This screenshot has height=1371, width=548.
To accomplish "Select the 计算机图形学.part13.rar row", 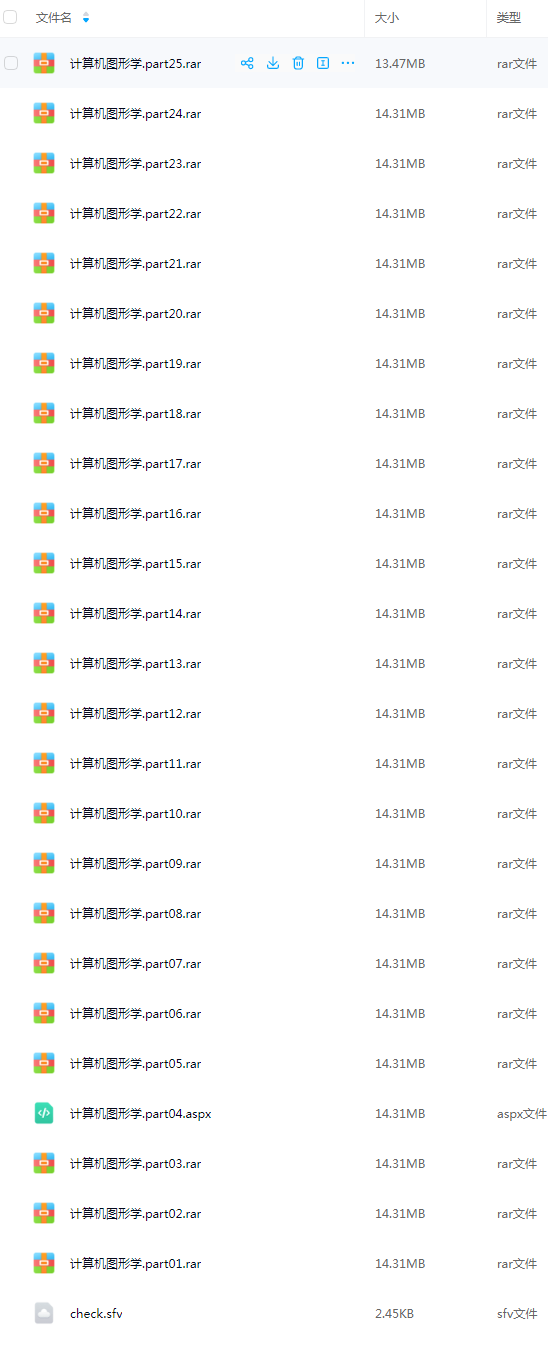I will point(274,663).
